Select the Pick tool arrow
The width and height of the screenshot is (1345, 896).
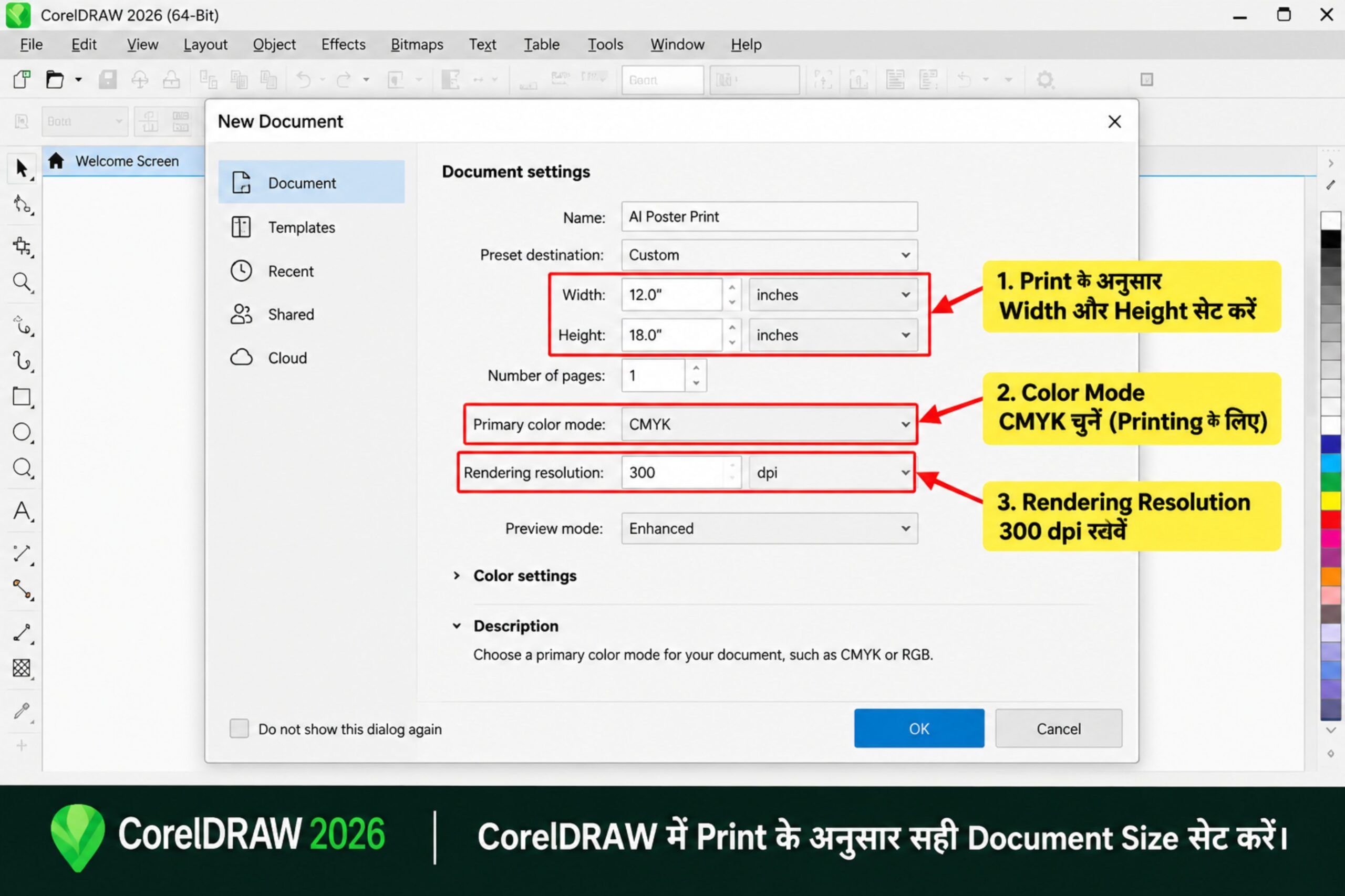22,169
